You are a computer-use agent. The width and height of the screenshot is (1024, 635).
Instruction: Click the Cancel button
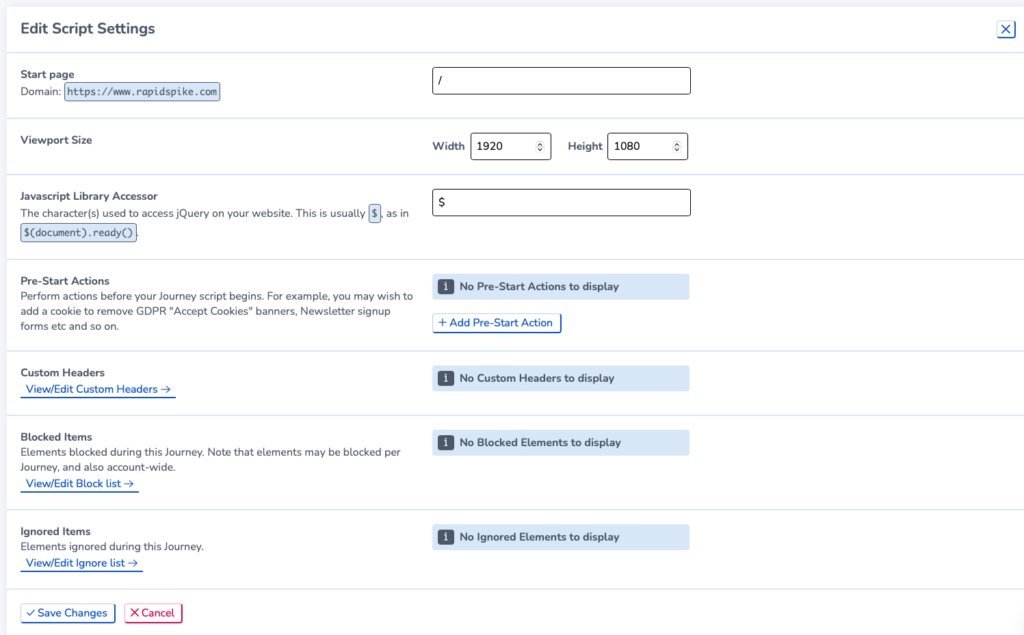(153, 613)
